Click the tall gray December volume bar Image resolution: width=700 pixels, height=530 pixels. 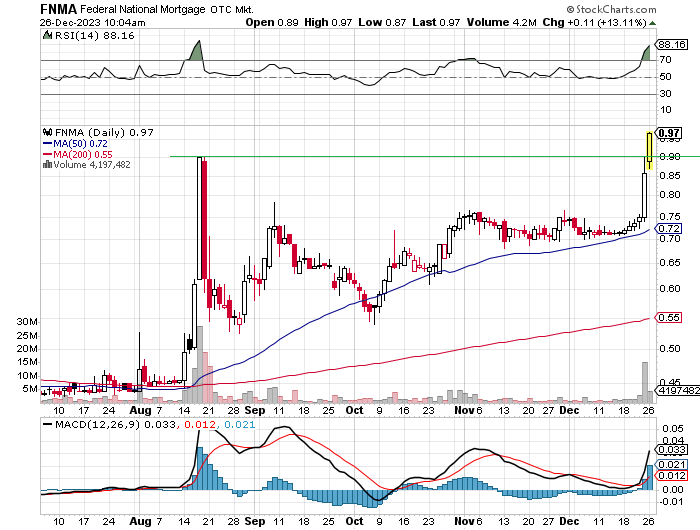tap(644, 381)
